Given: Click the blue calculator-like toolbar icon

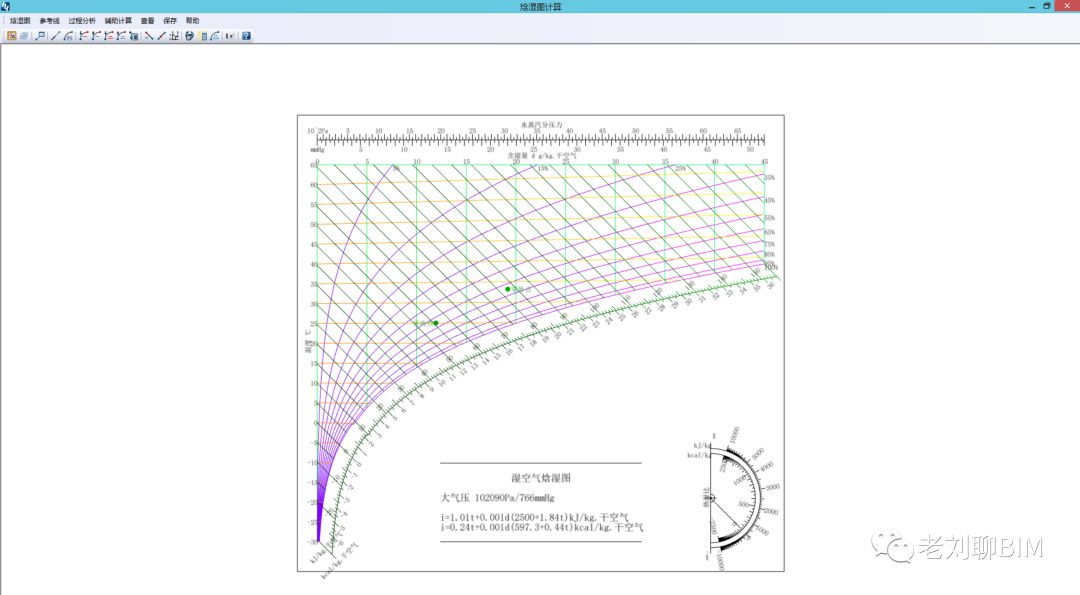Looking at the screenshot, I should click(x=134, y=36).
